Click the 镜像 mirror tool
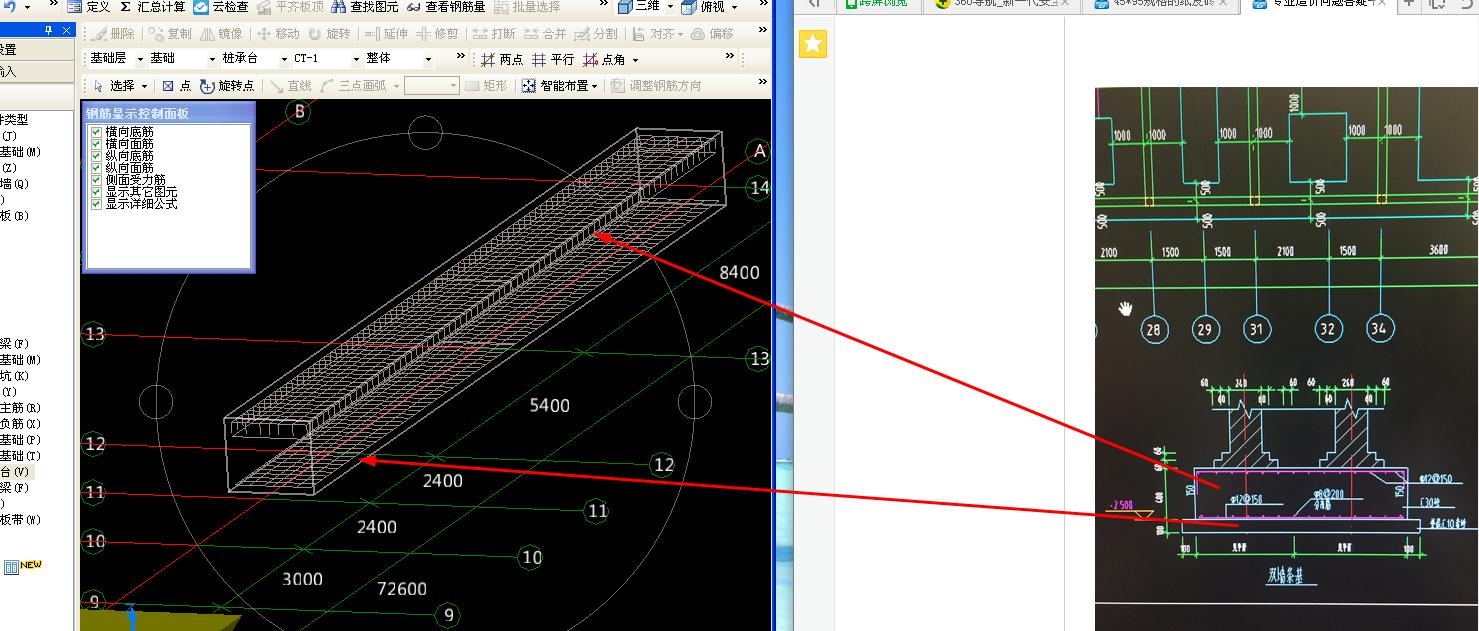Viewport: 1479px width, 631px height. click(x=221, y=34)
